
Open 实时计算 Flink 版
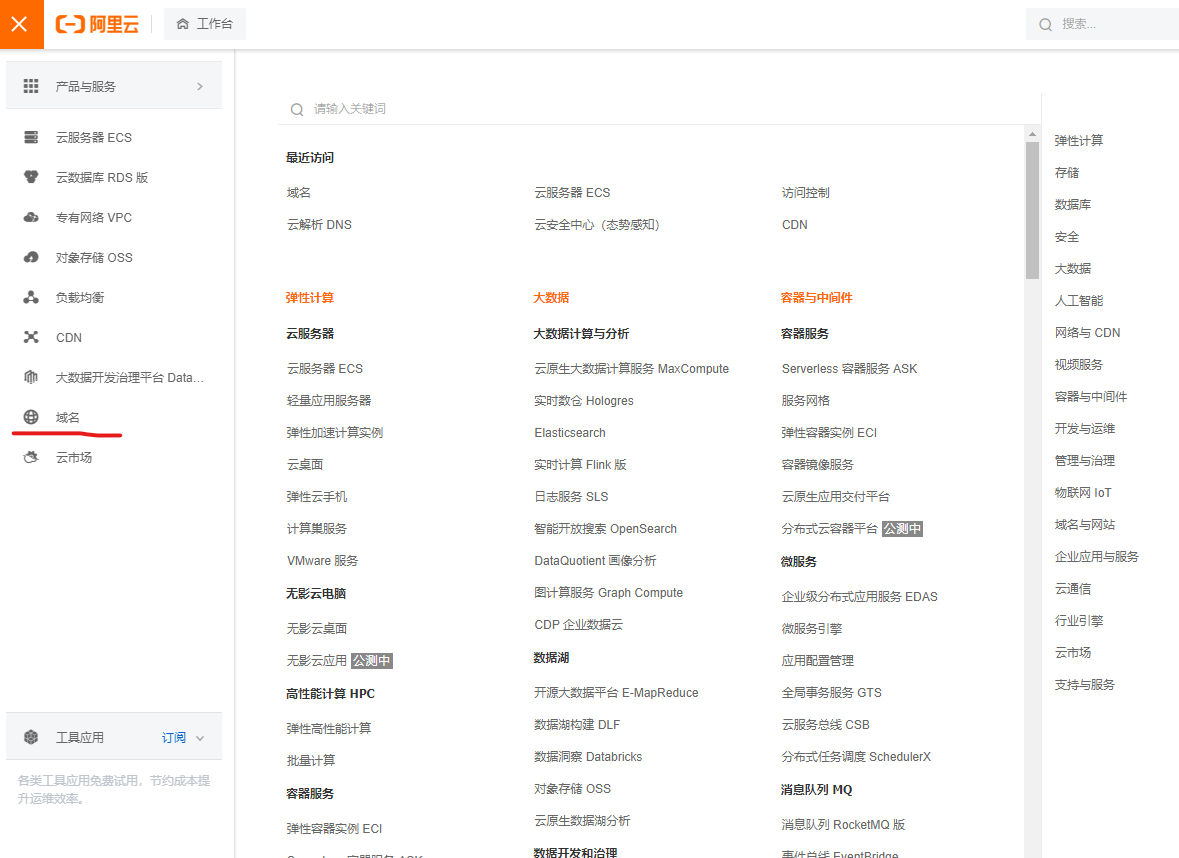coord(580,465)
